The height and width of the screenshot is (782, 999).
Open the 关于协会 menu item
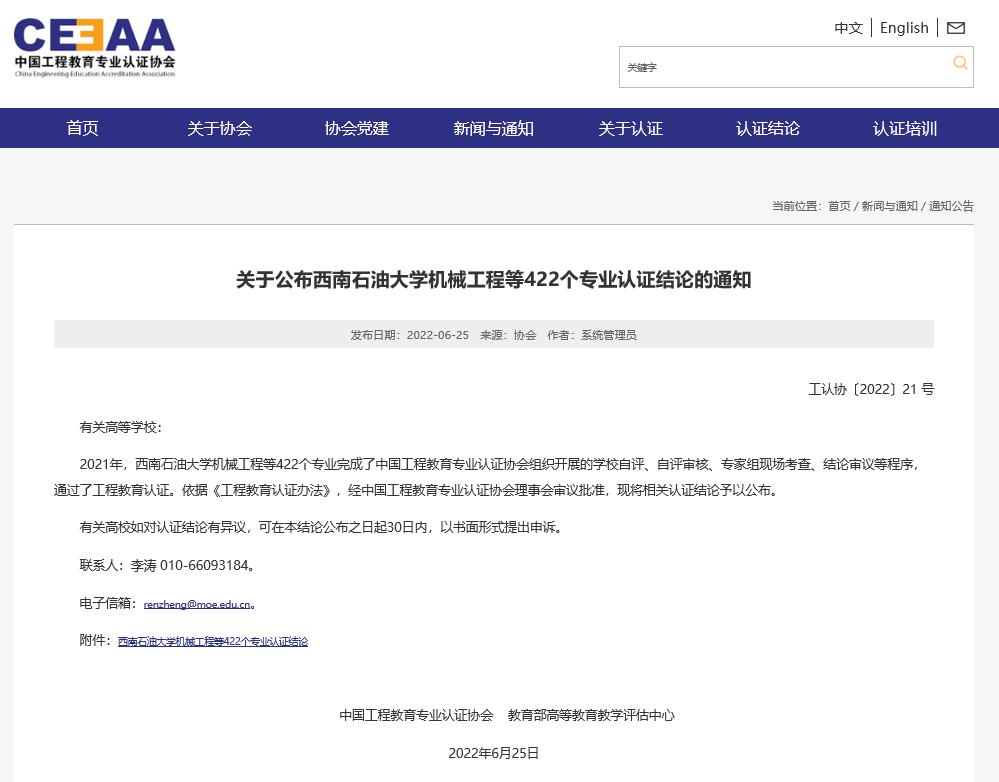[x=219, y=128]
